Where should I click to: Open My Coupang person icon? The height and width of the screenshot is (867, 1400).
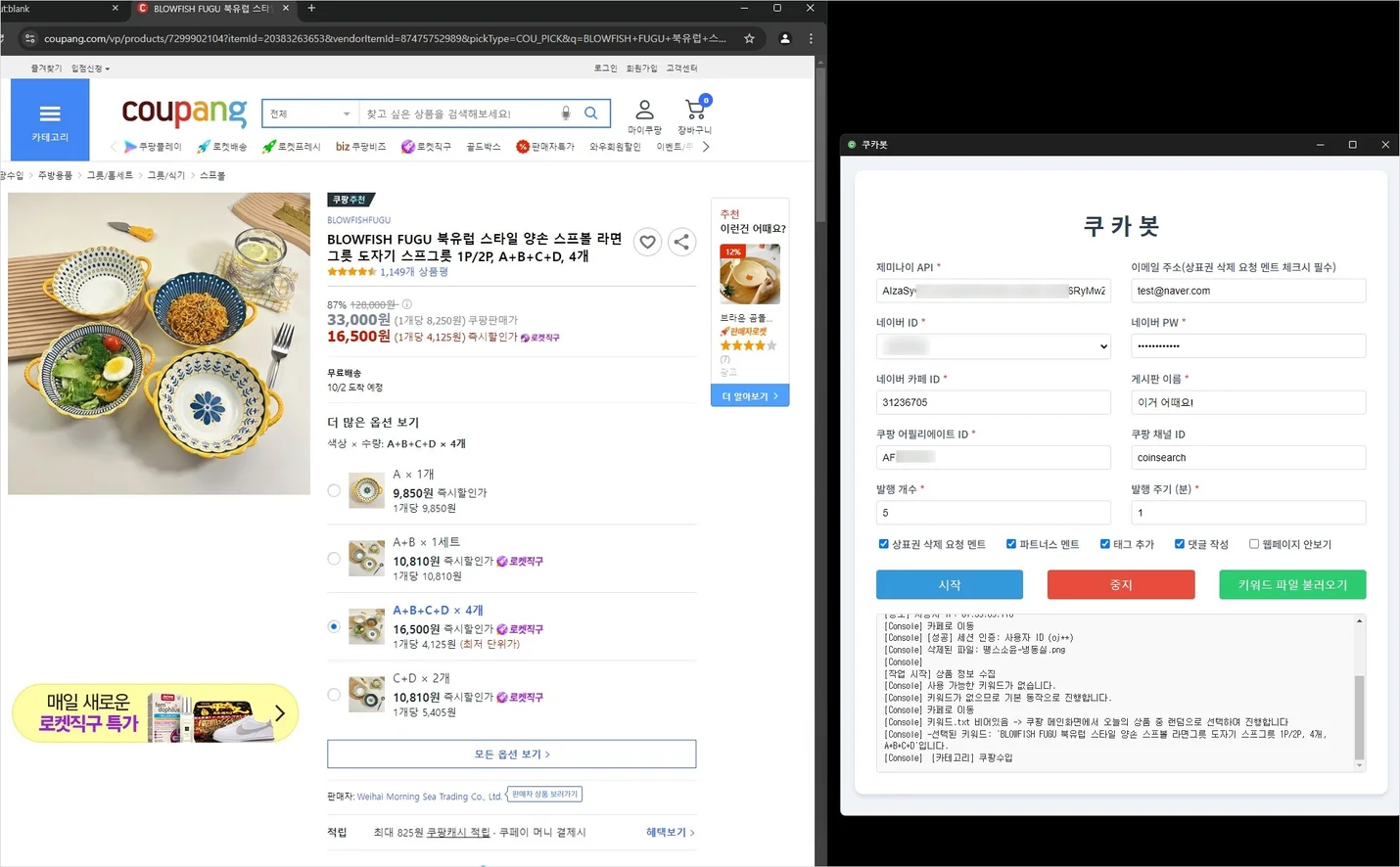click(x=644, y=115)
